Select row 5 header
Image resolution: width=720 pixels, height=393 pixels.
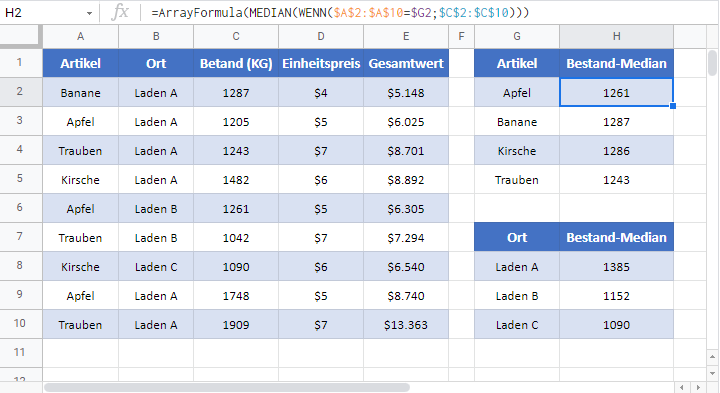pos(21,179)
